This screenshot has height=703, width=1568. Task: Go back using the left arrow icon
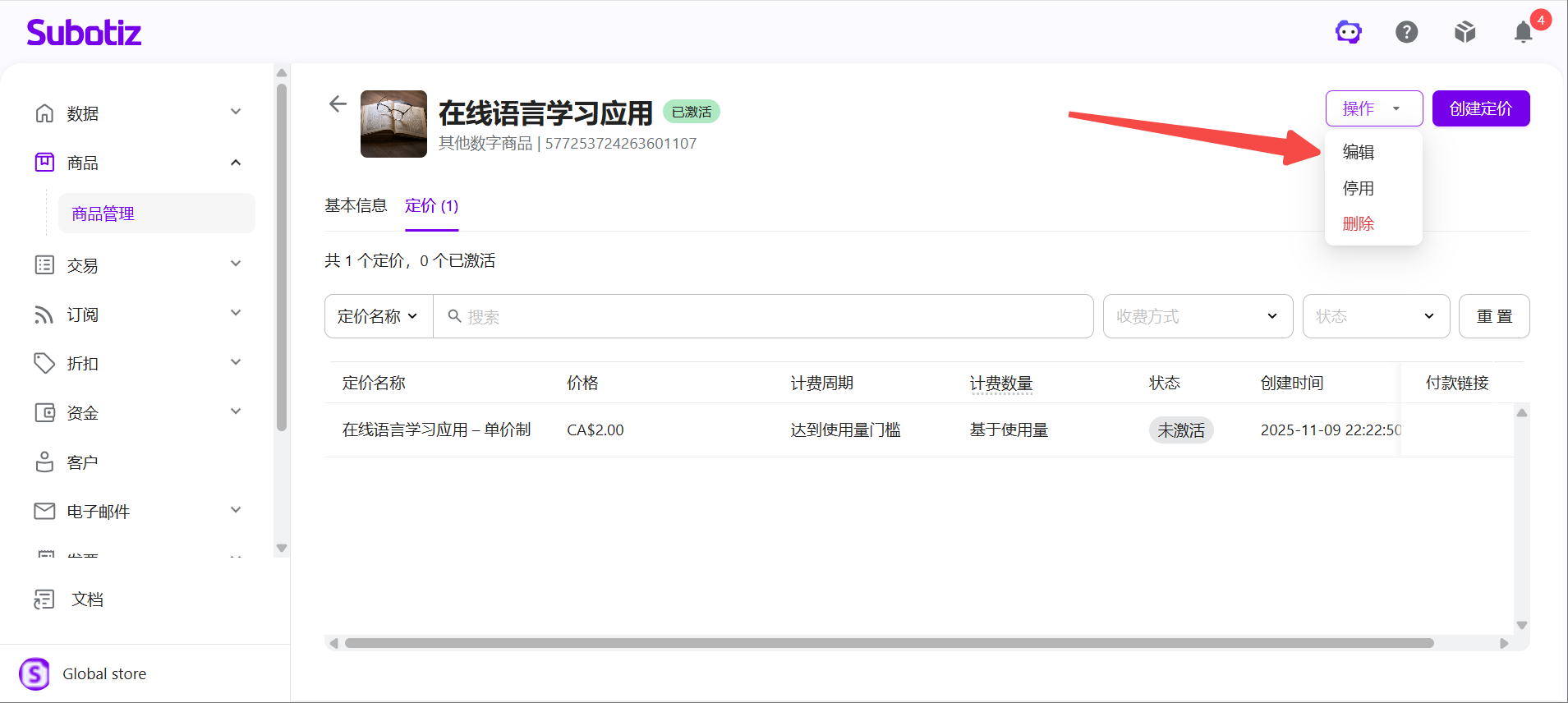tap(338, 103)
